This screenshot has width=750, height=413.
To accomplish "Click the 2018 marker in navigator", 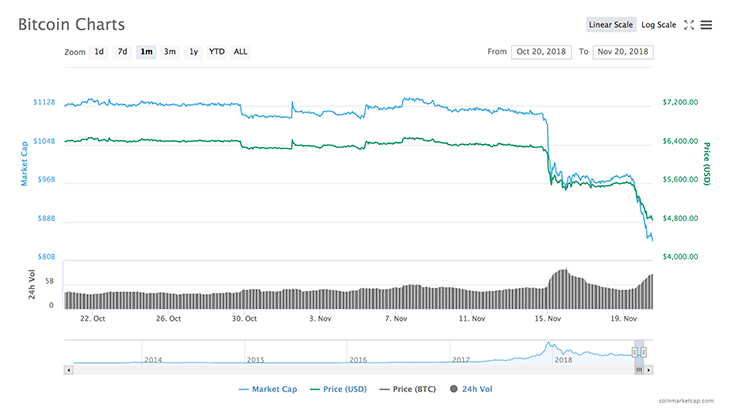I will [x=563, y=360].
